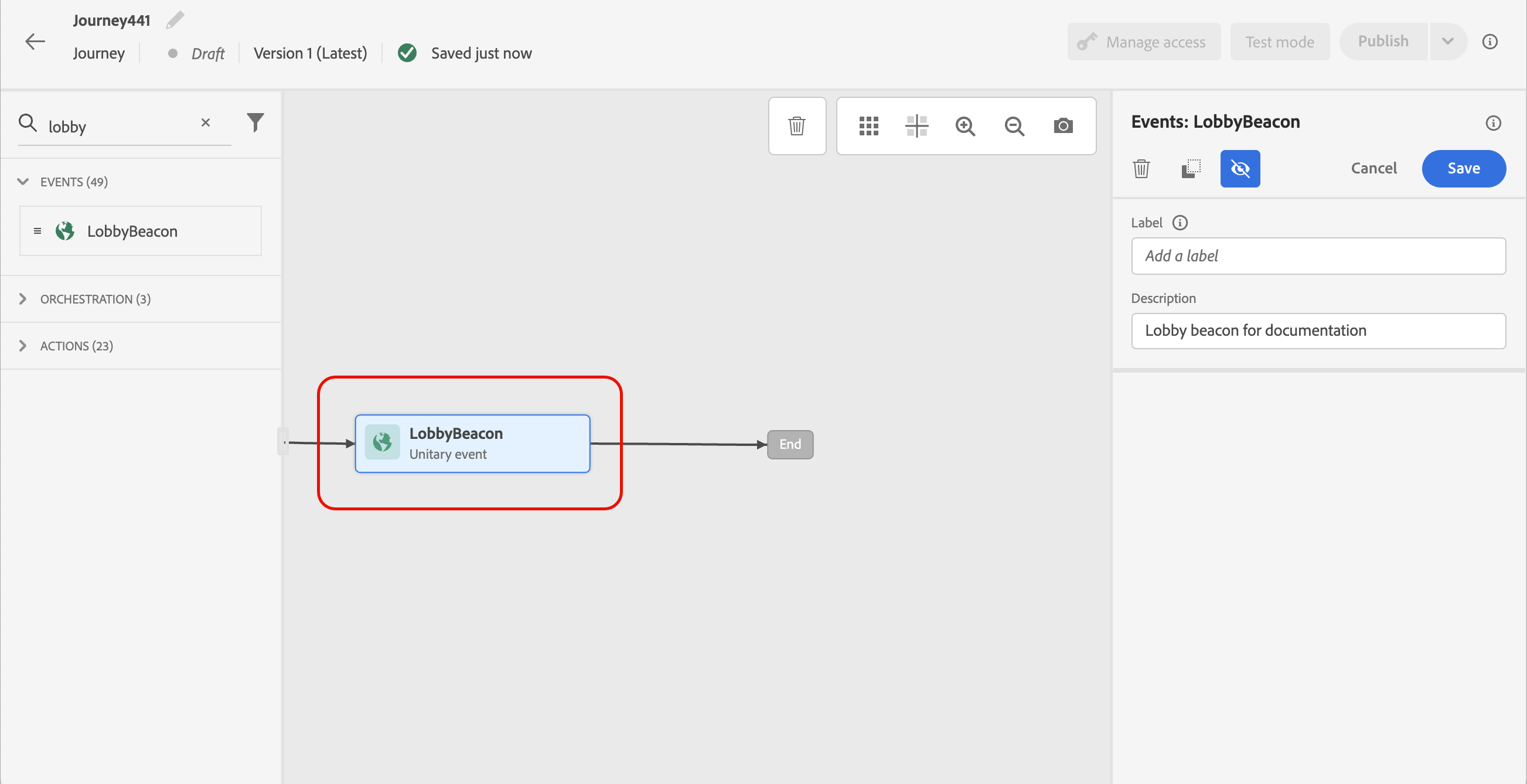
Task: Toggle the grid view icon
Action: [868, 126]
